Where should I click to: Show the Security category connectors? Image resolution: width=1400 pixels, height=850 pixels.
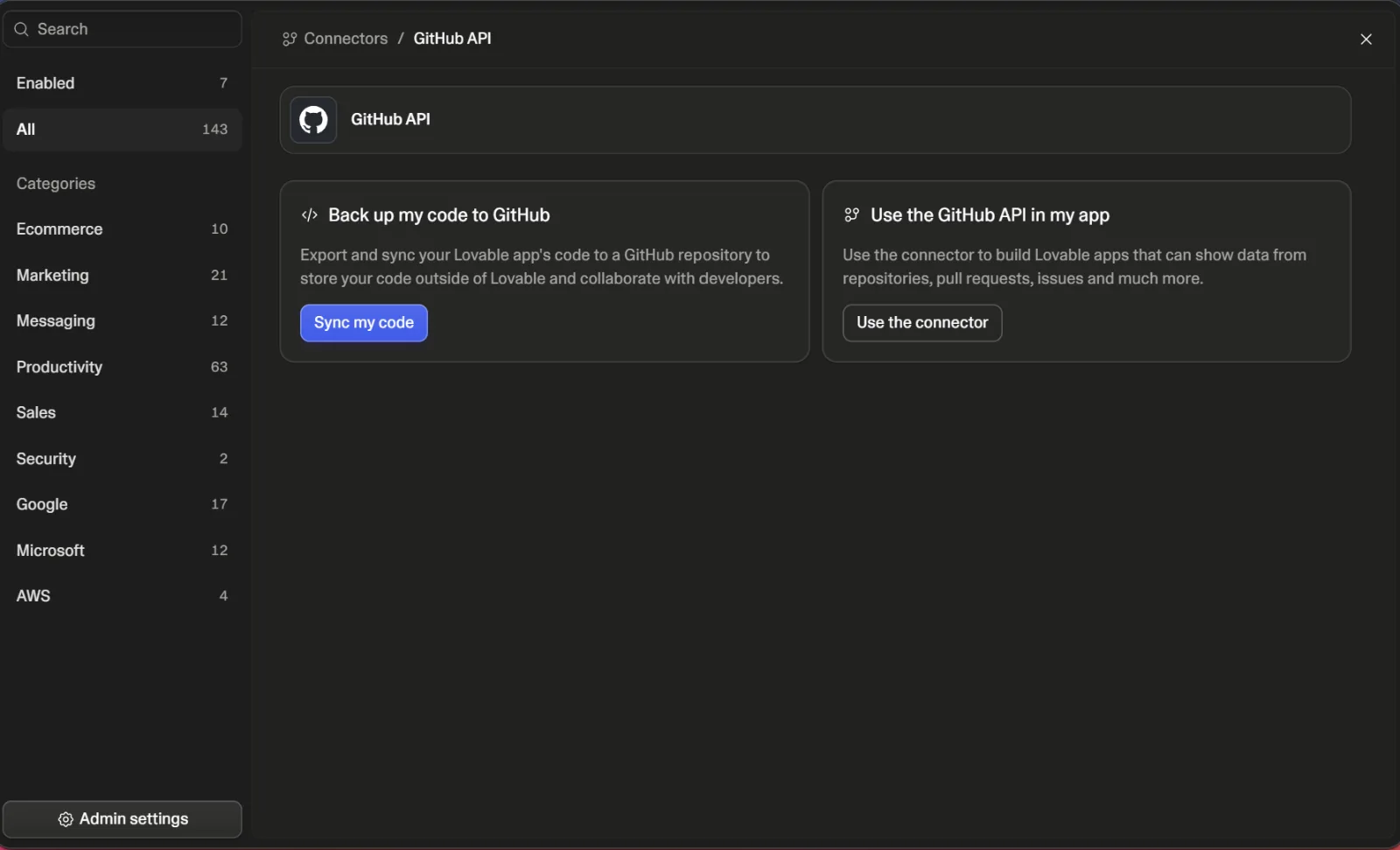click(122, 459)
